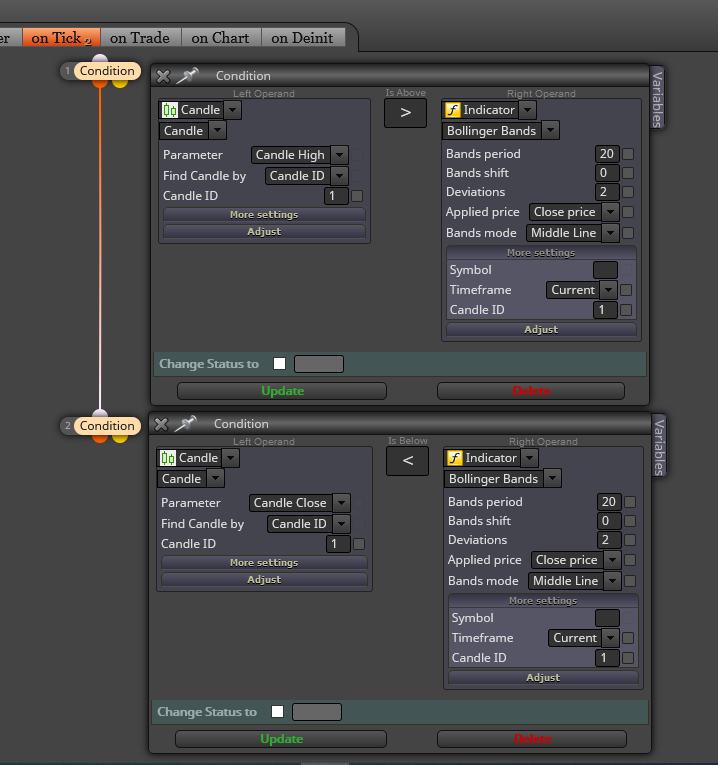Pin the second Condition panel
The height and width of the screenshot is (765, 718).
click(x=185, y=423)
